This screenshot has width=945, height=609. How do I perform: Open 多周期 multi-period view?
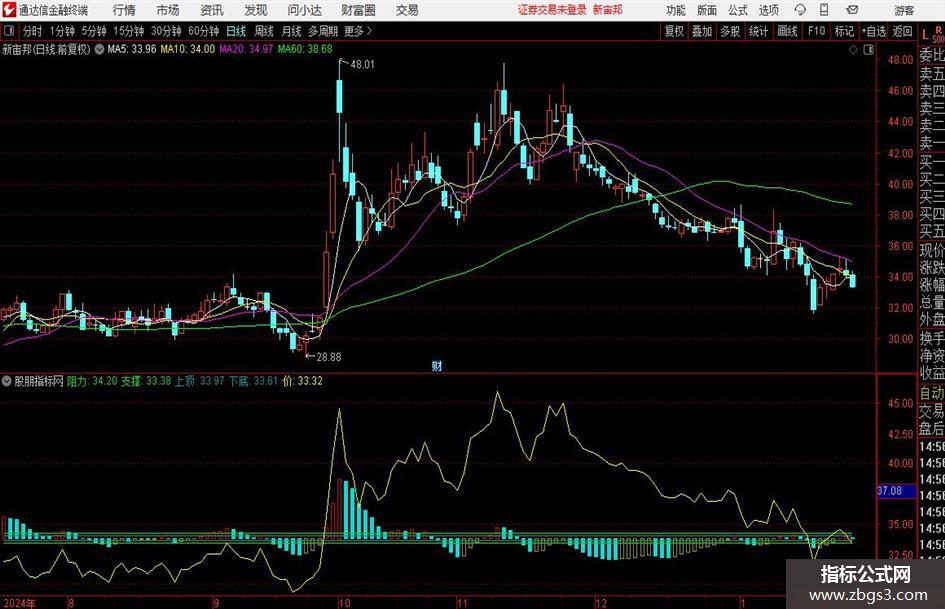click(323, 31)
